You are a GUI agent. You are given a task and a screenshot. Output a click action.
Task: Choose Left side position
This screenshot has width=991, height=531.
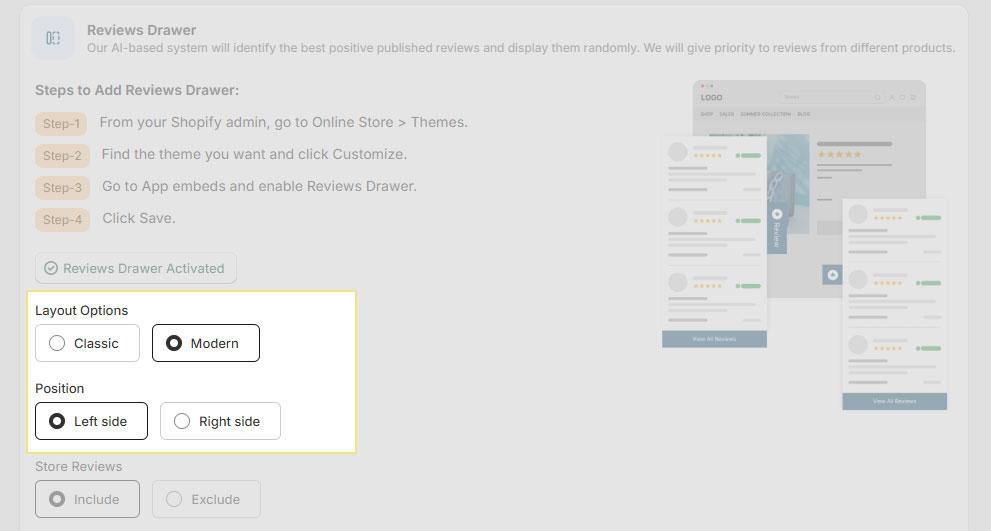click(92, 421)
